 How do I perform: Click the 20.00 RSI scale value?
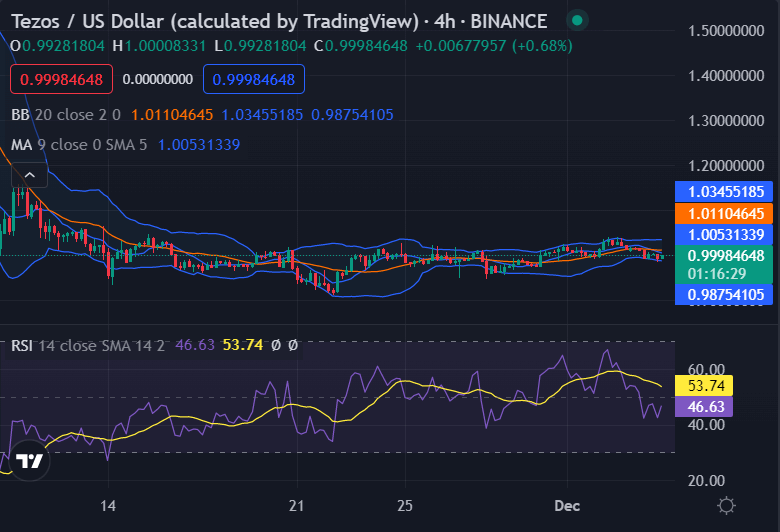pyautogui.click(x=706, y=481)
